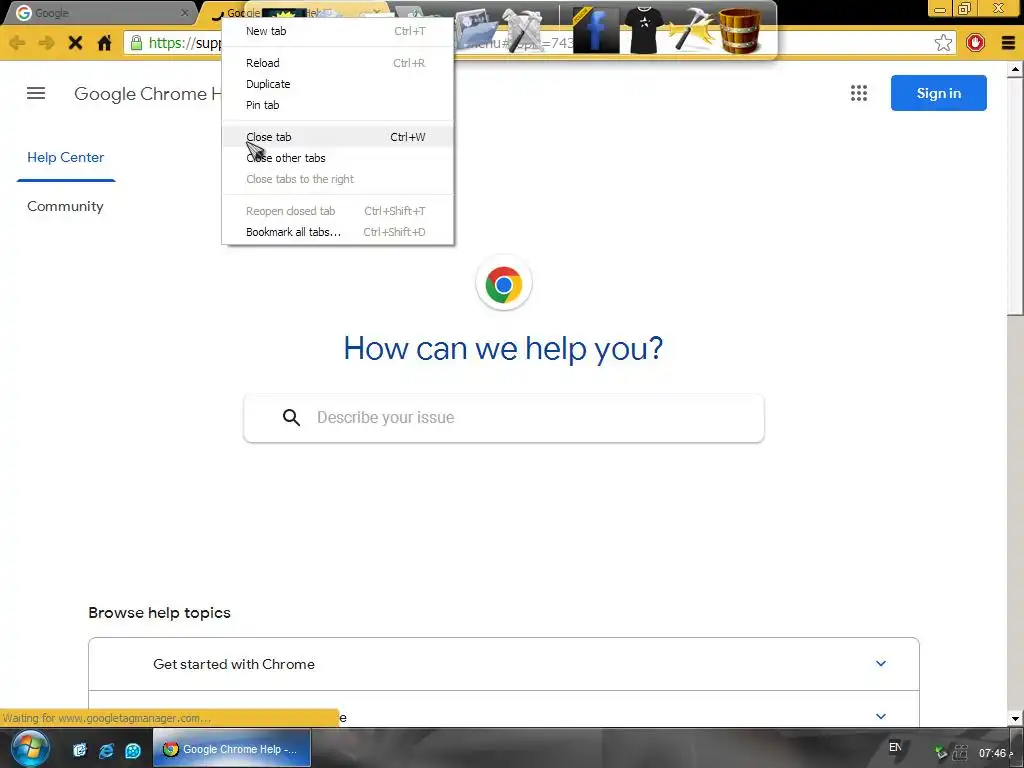The height and width of the screenshot is (768, 1024).
Task: Click the Google Chrome Help taskbar button
Action: (231, 749)
